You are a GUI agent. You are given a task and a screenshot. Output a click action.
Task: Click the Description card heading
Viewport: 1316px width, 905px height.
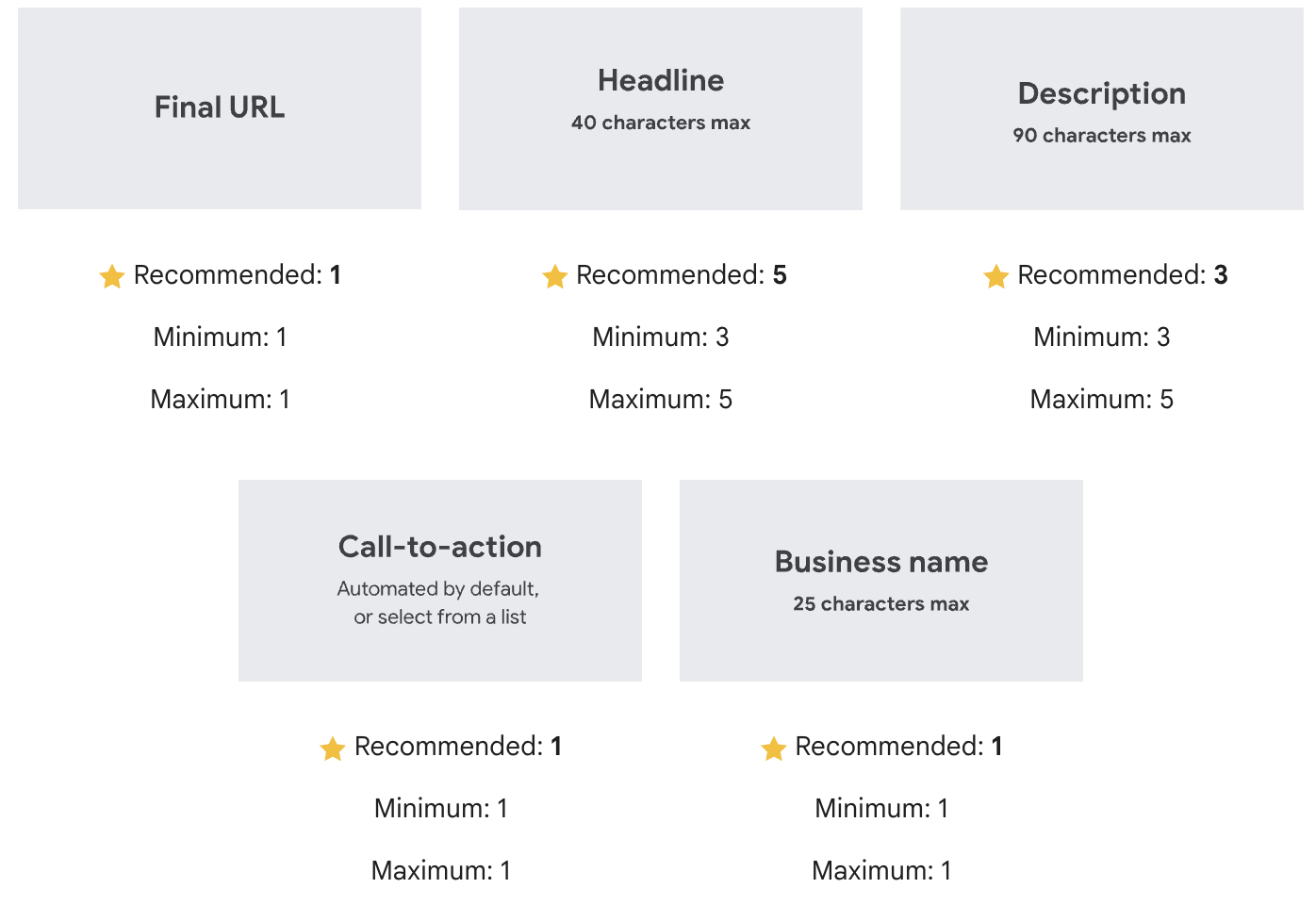click(1102, 93)
